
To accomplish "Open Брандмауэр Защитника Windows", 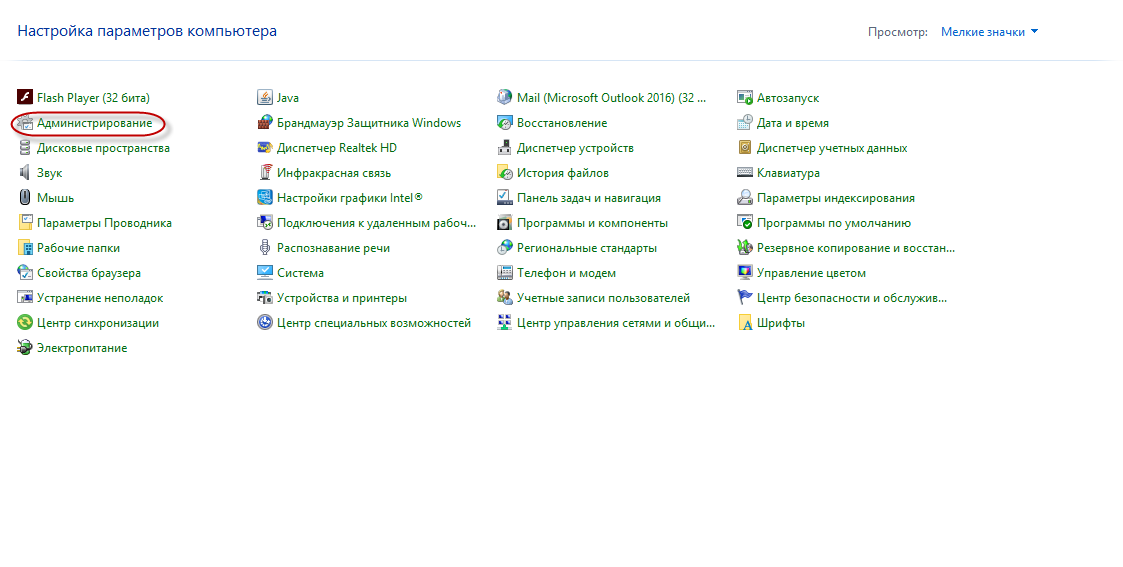I will tap(368, 123).
